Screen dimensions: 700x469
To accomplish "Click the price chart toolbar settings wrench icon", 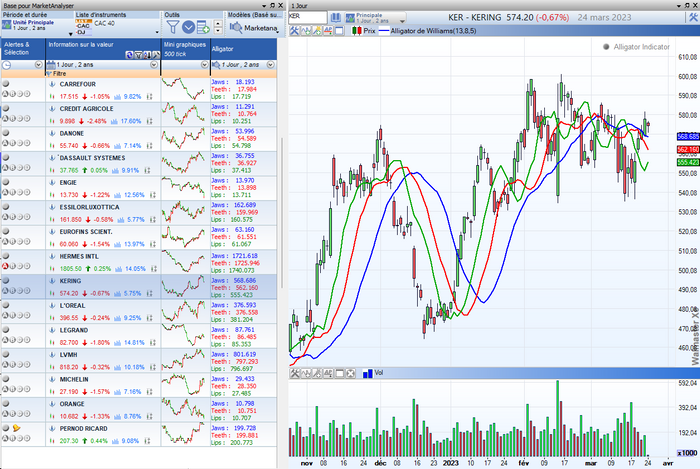I will coord(294,31).
